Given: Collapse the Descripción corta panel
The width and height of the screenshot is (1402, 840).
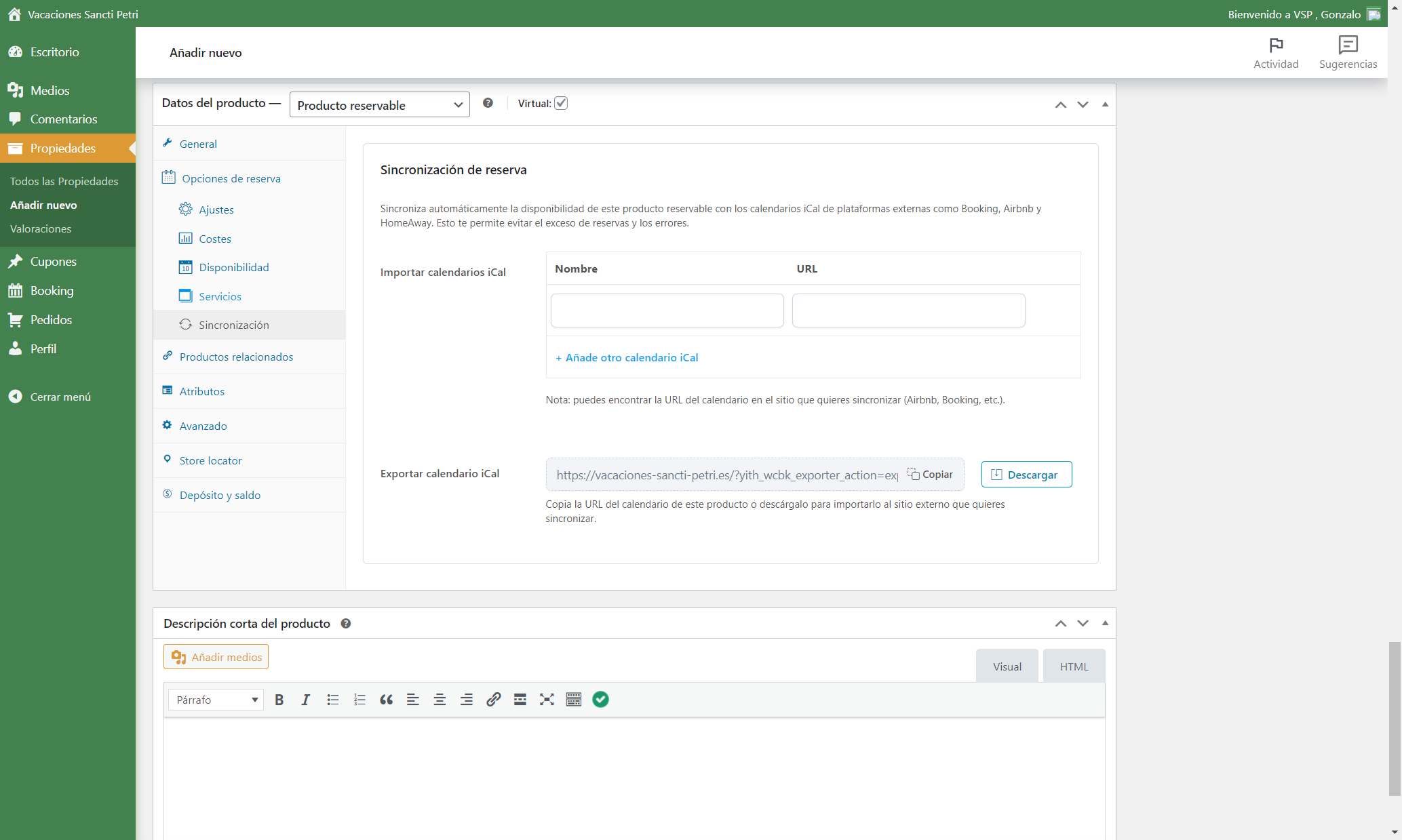Looking at the screenshot, I should coord(1105,623).
